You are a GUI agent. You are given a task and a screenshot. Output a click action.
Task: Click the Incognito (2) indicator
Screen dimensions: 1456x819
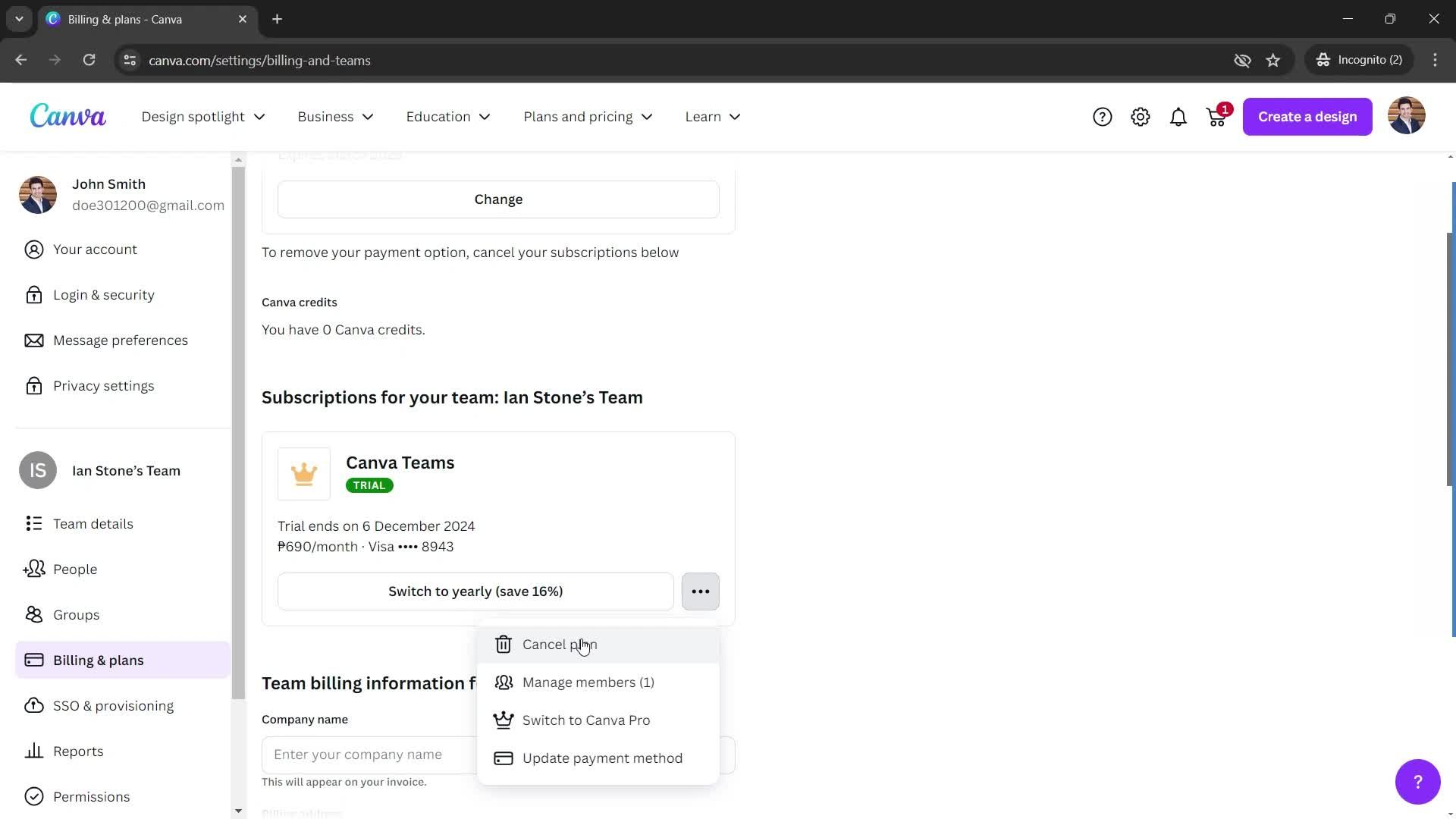pos(1359,60)
